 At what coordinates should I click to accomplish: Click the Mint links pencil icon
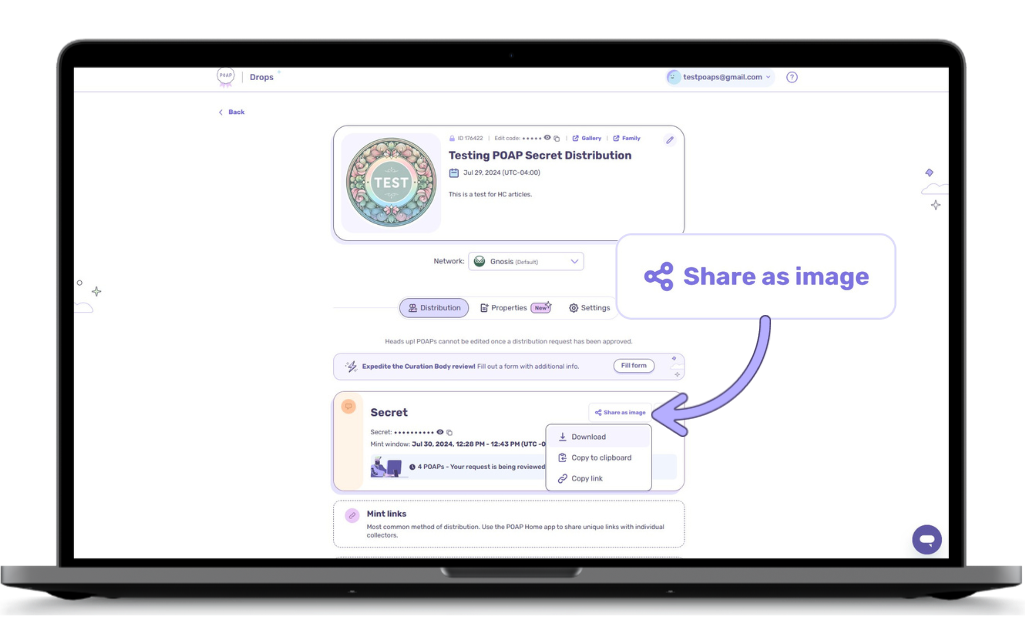(352, 515)
